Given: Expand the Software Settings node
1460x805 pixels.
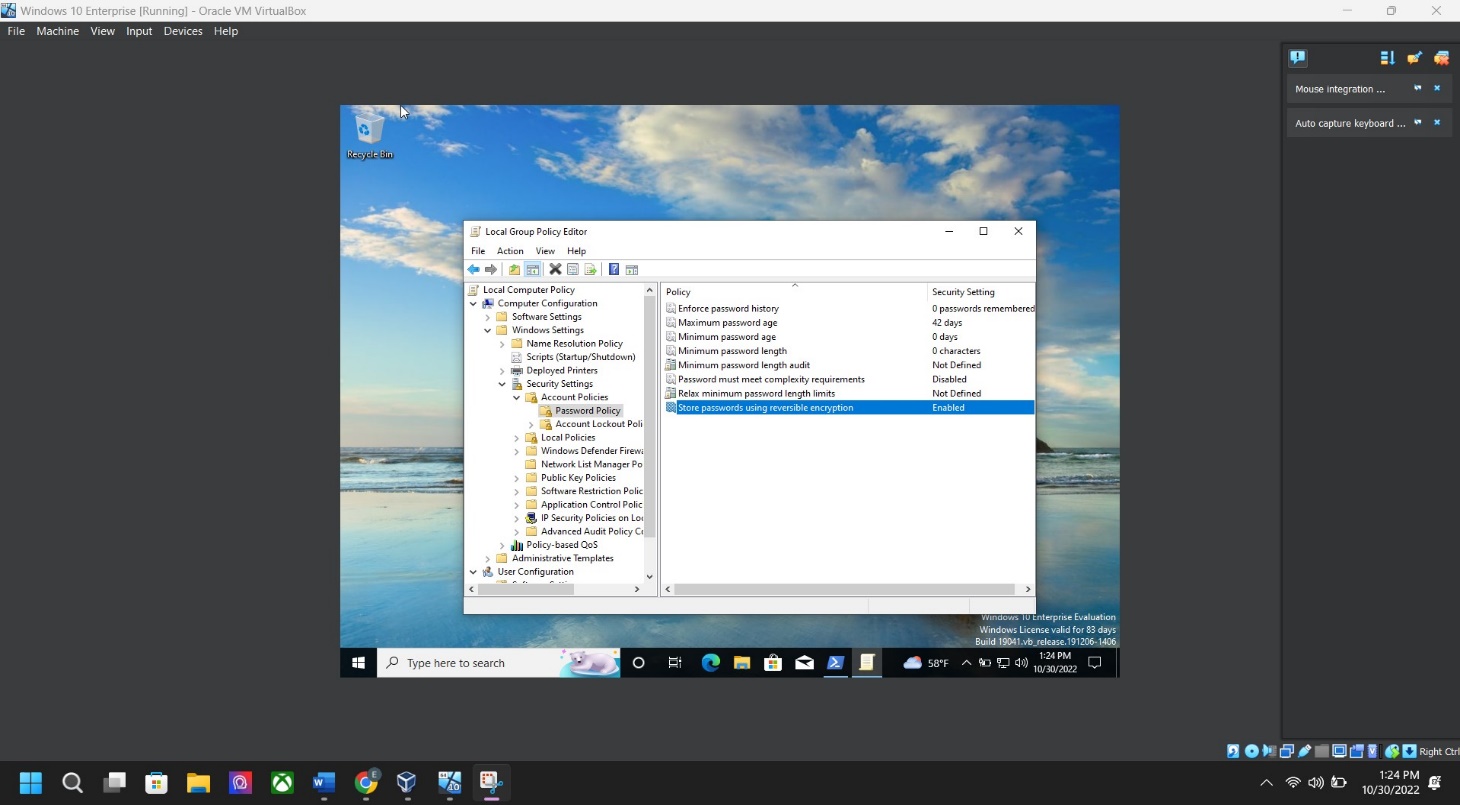Looking at the screenshot, I should (x=488, y=317).
